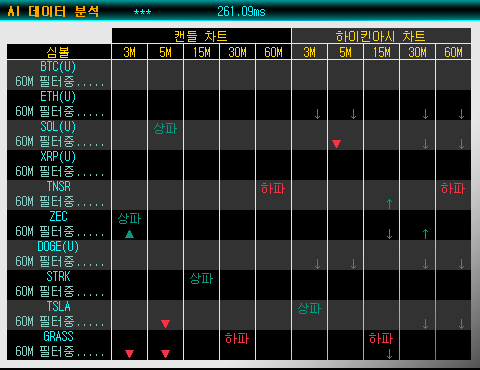The height and width of the screenshot is (370, 480).
Task: Click 하파 in TNSR candle 60M cell
Action: (x=273, y=188)
